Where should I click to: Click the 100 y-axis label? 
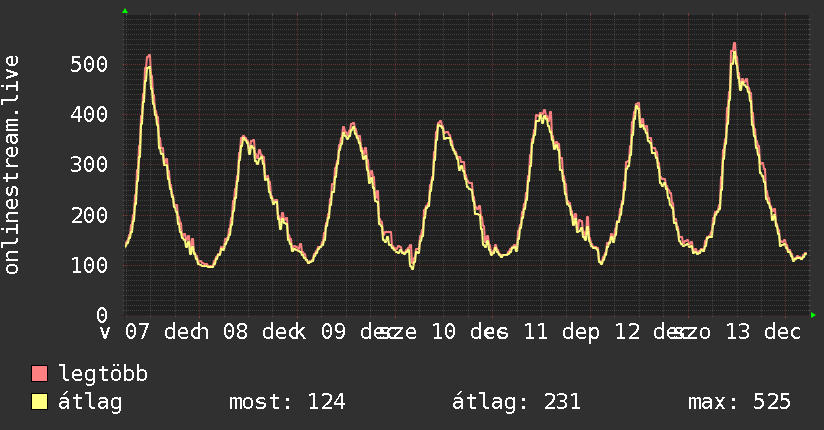pyautogui.click(x=89, y=265)
